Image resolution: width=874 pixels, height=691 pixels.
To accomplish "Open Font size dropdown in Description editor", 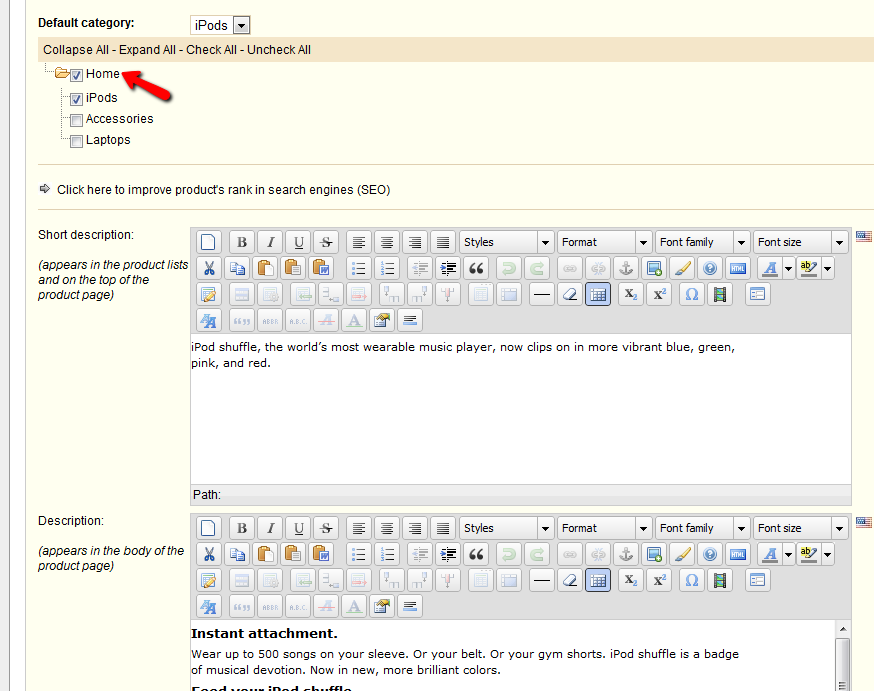I will [x=801, y=528].
